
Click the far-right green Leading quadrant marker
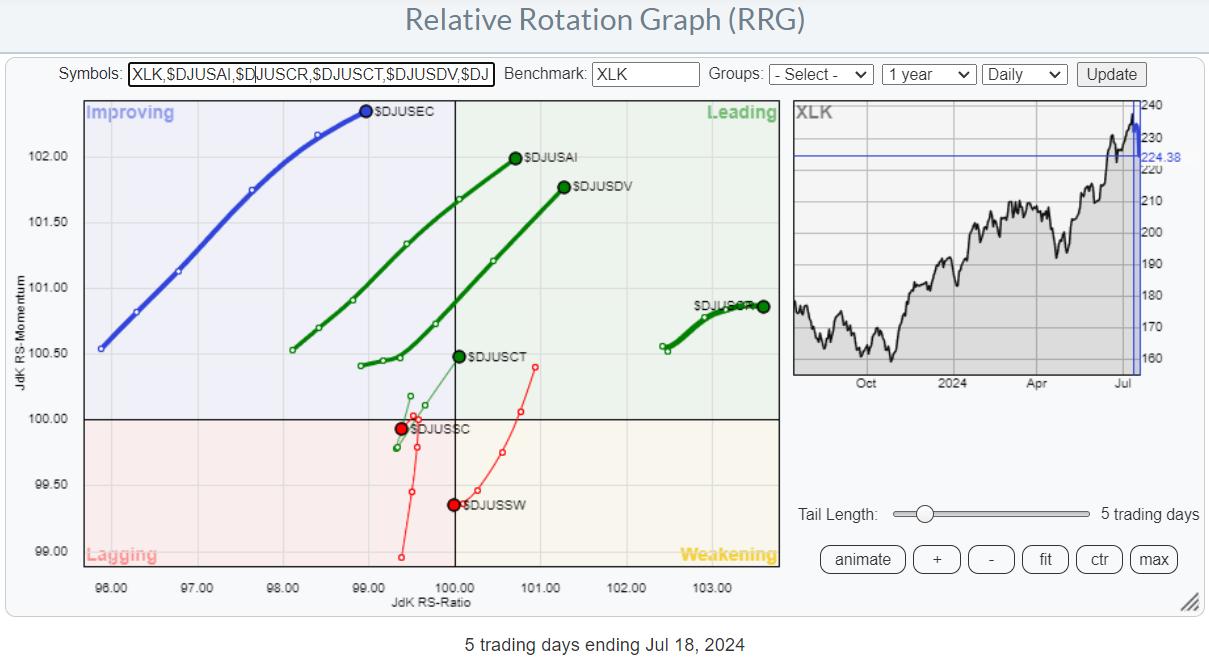(x=763, y=307)
